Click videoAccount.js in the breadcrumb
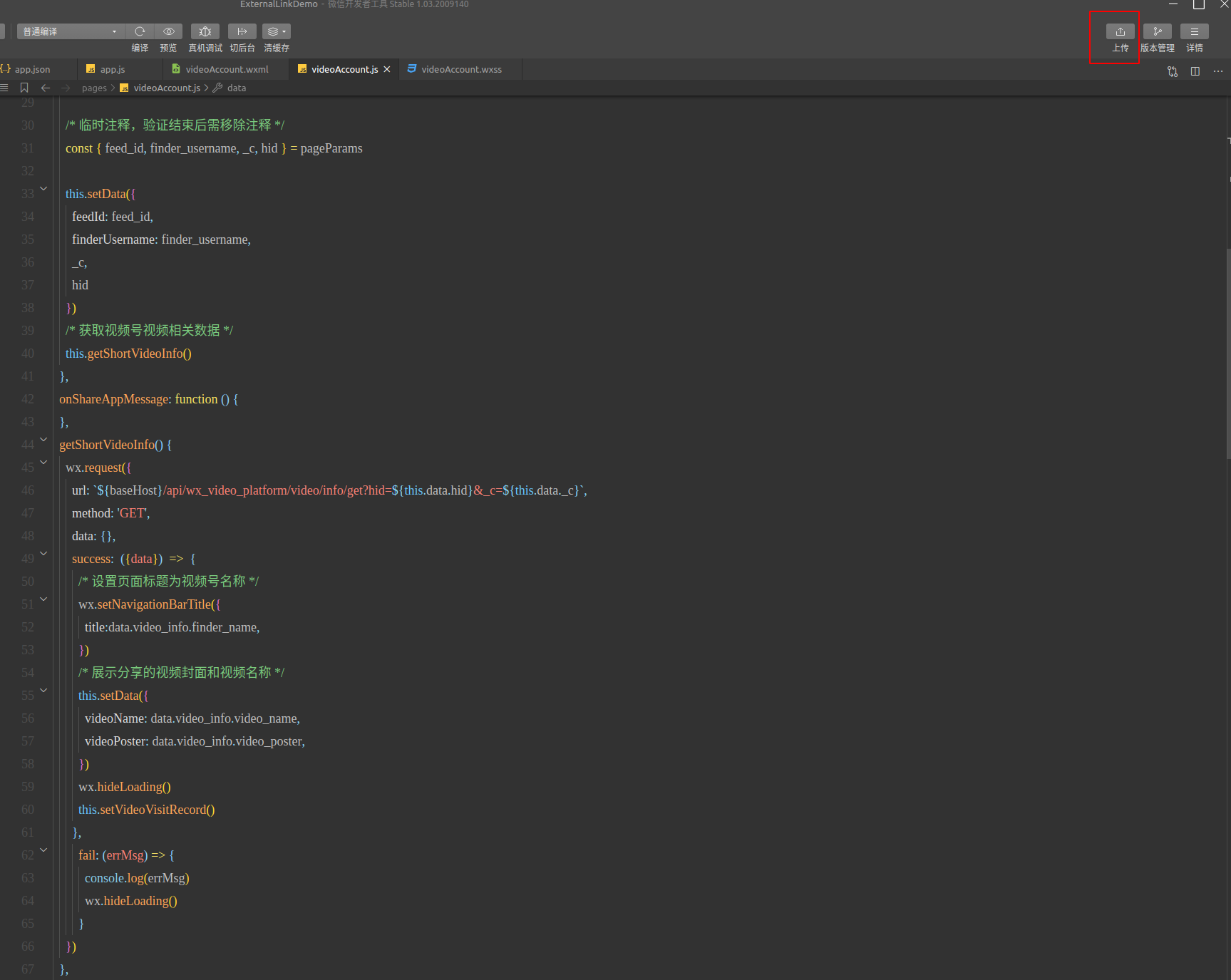Viewport: 1231px width, 980px height. click(167, 88)
